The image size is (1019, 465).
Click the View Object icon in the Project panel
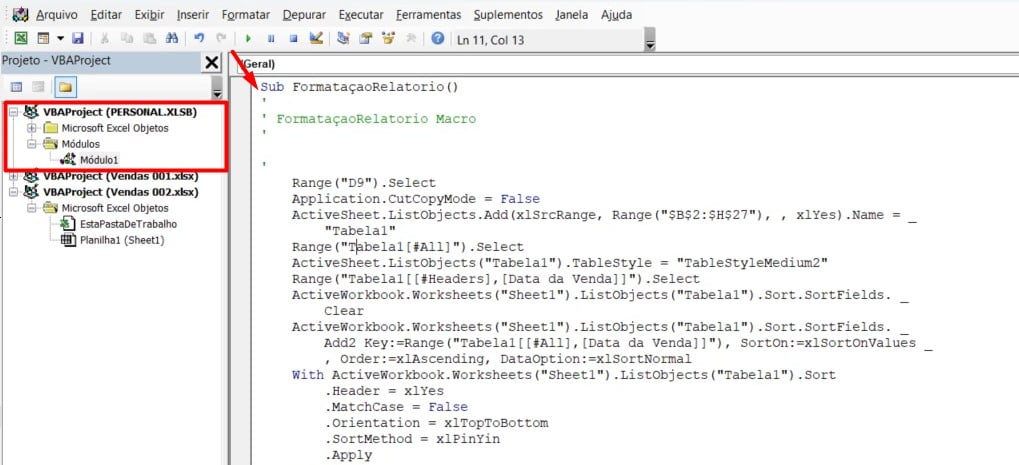coord(38,86)
